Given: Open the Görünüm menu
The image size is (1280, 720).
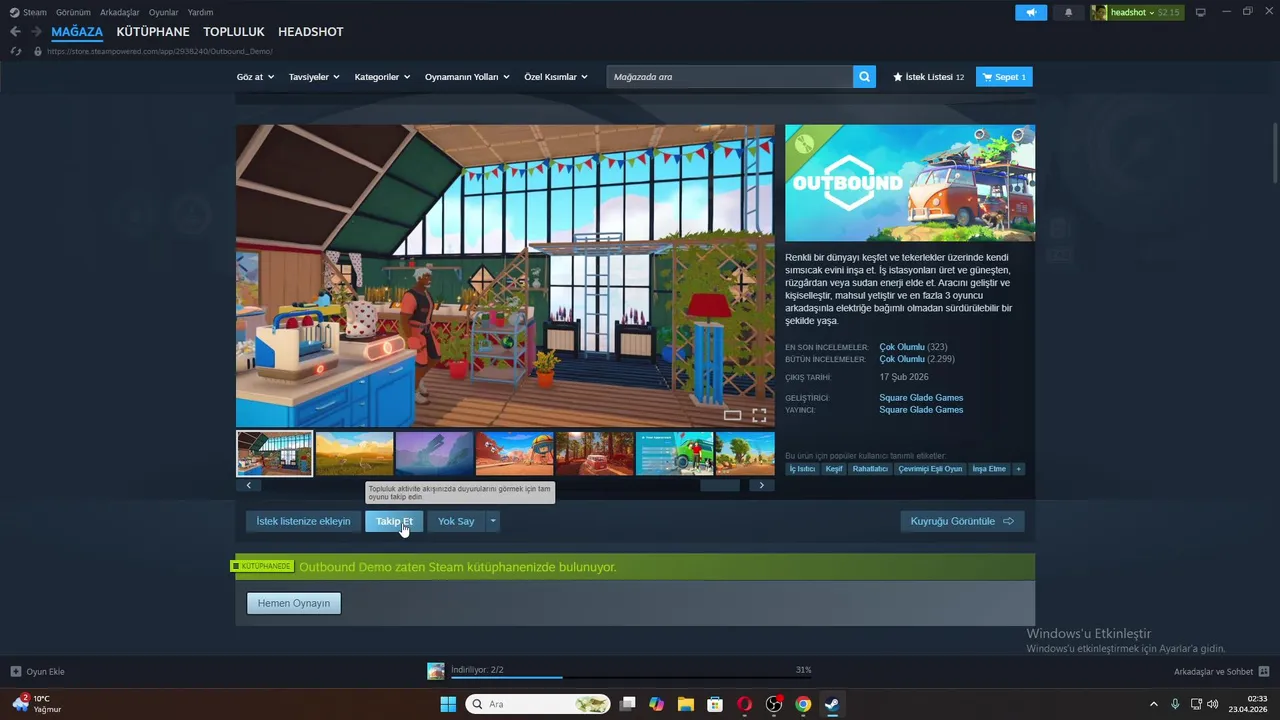Looking at the screenshot, I should click(x=73, y=12).
